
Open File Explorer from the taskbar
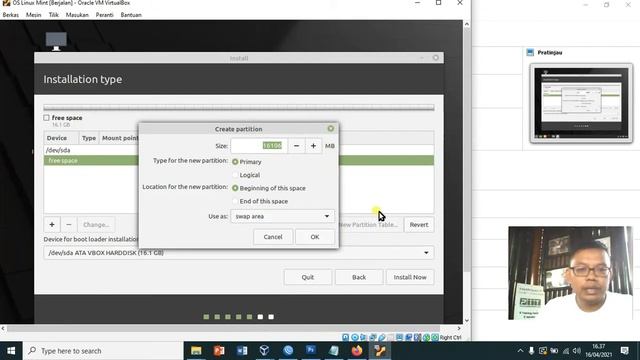click(x=196, y=351)
